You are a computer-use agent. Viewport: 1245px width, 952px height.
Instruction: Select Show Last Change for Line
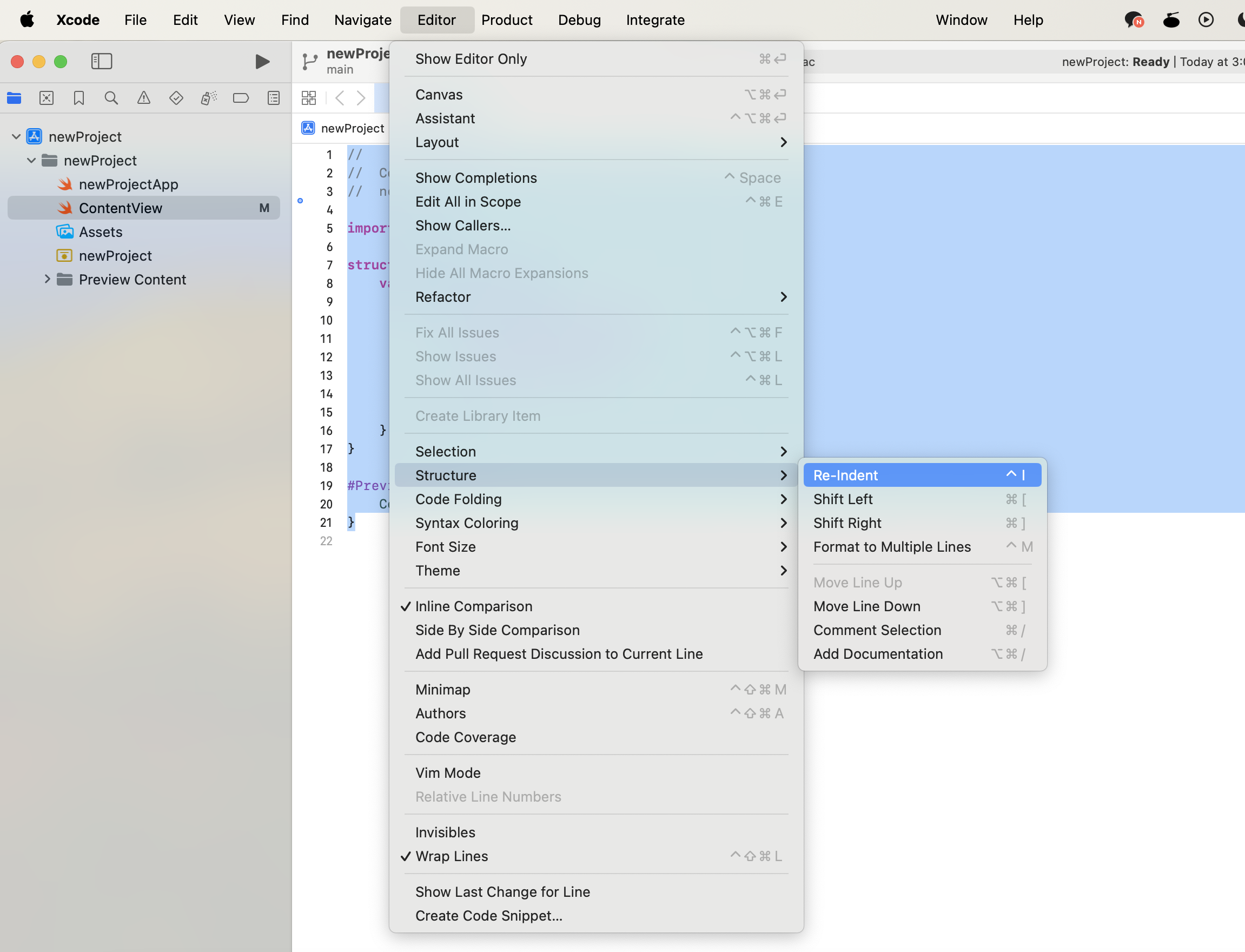point(597,892)
